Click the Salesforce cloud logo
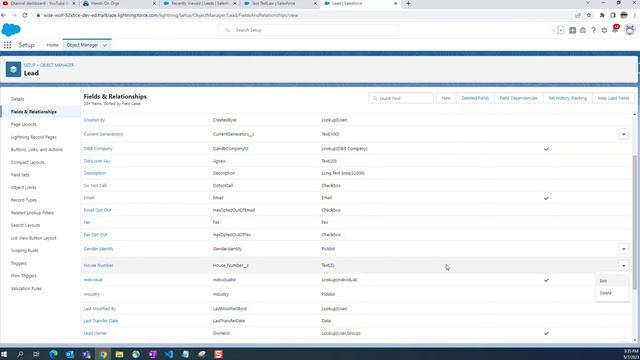This screenshot has height=360, width=640. tap(11, 30)
